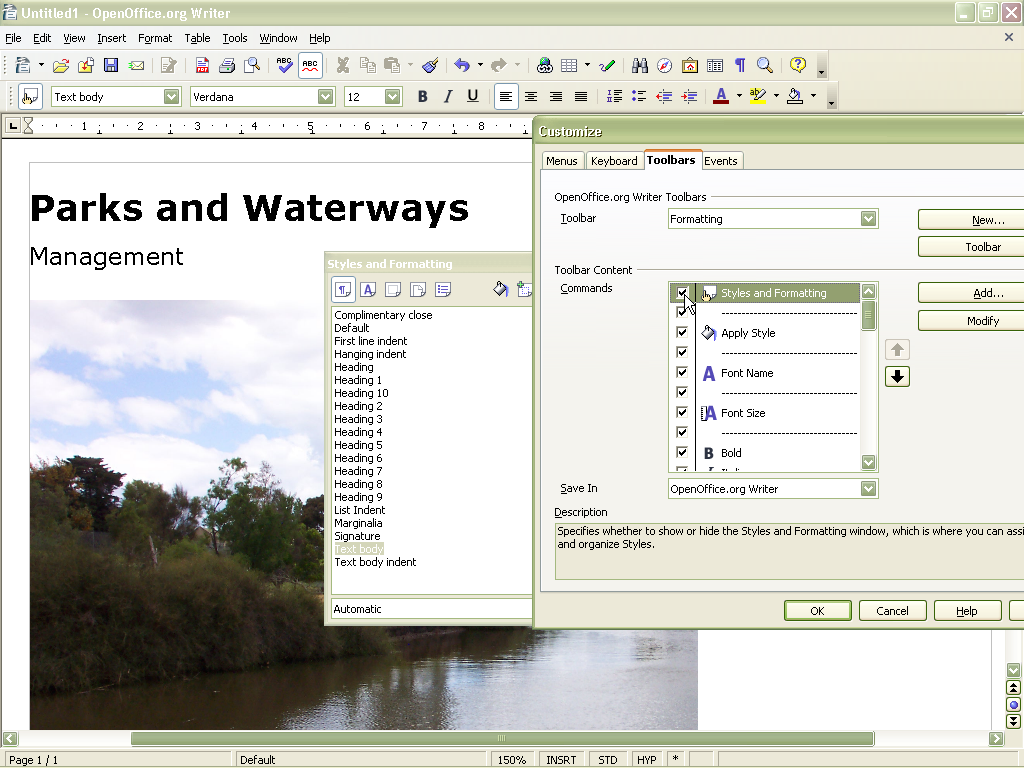This screenshot has width=1024, height=768.
Task: Uncheck the Bold command checkbox
Action: [x=682, y=452]
